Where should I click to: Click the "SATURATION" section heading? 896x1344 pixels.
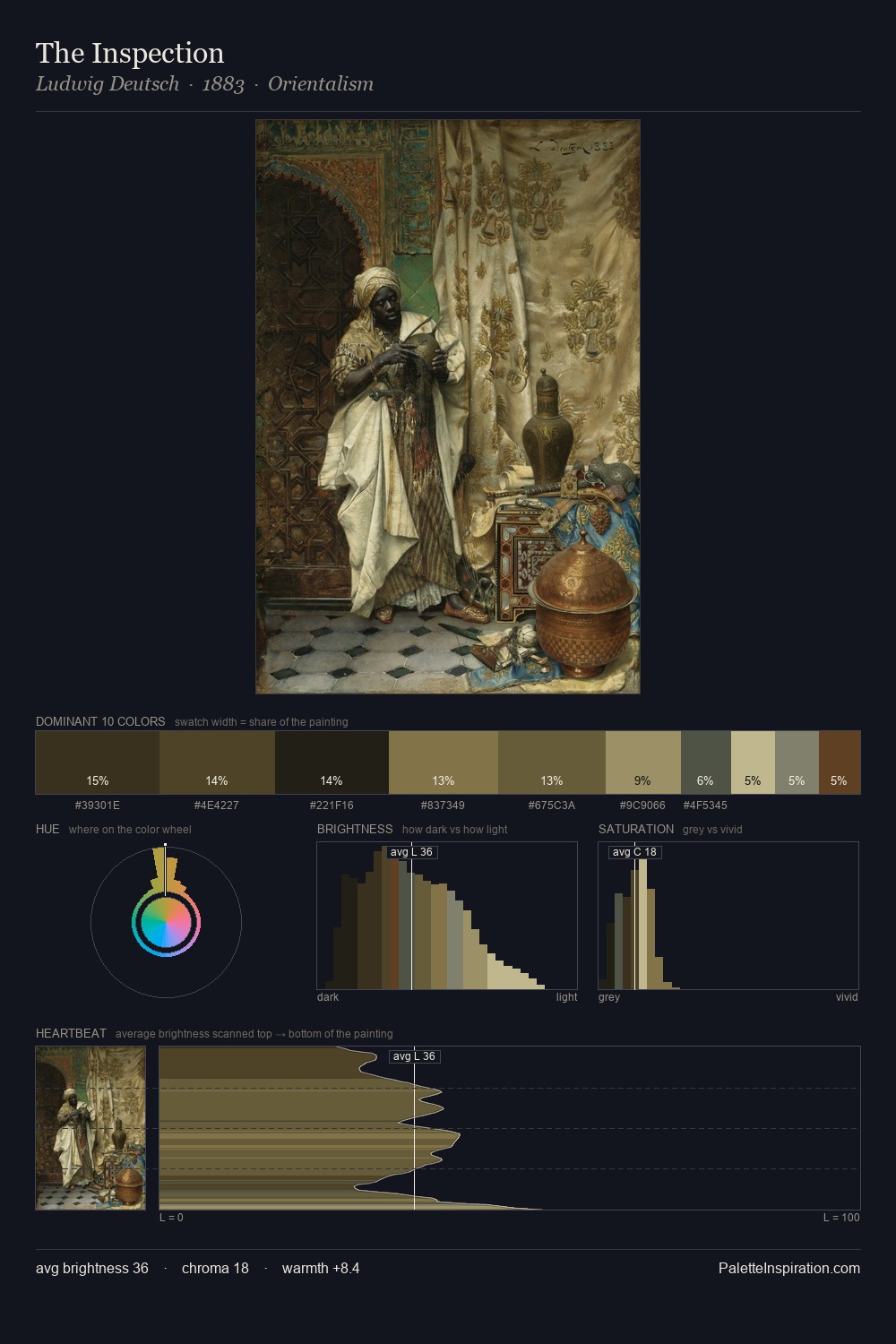pyautogui.click(x=636, y=829)
